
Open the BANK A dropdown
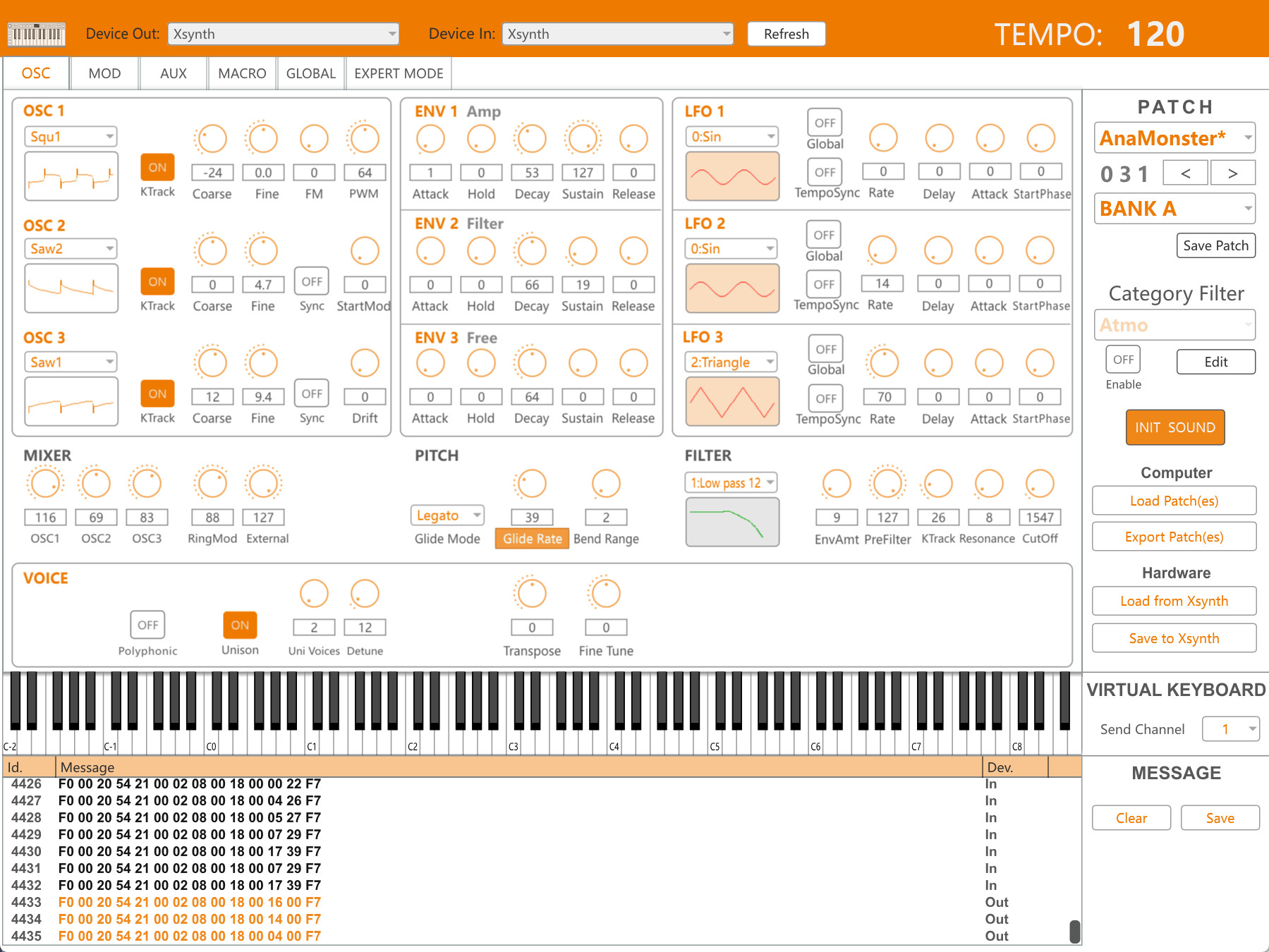1174,208
